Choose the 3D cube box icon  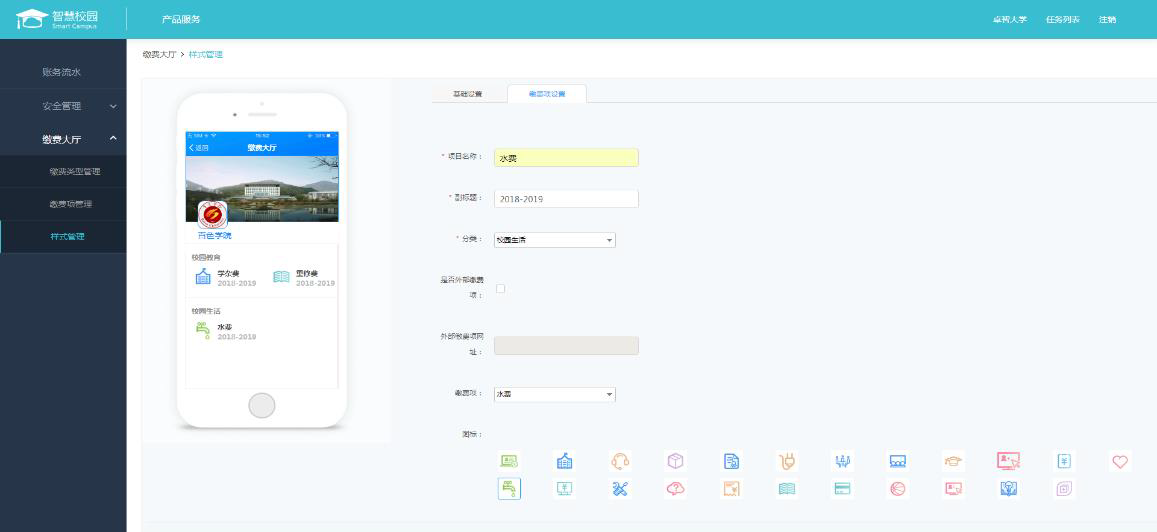click(x=675, y=461)
